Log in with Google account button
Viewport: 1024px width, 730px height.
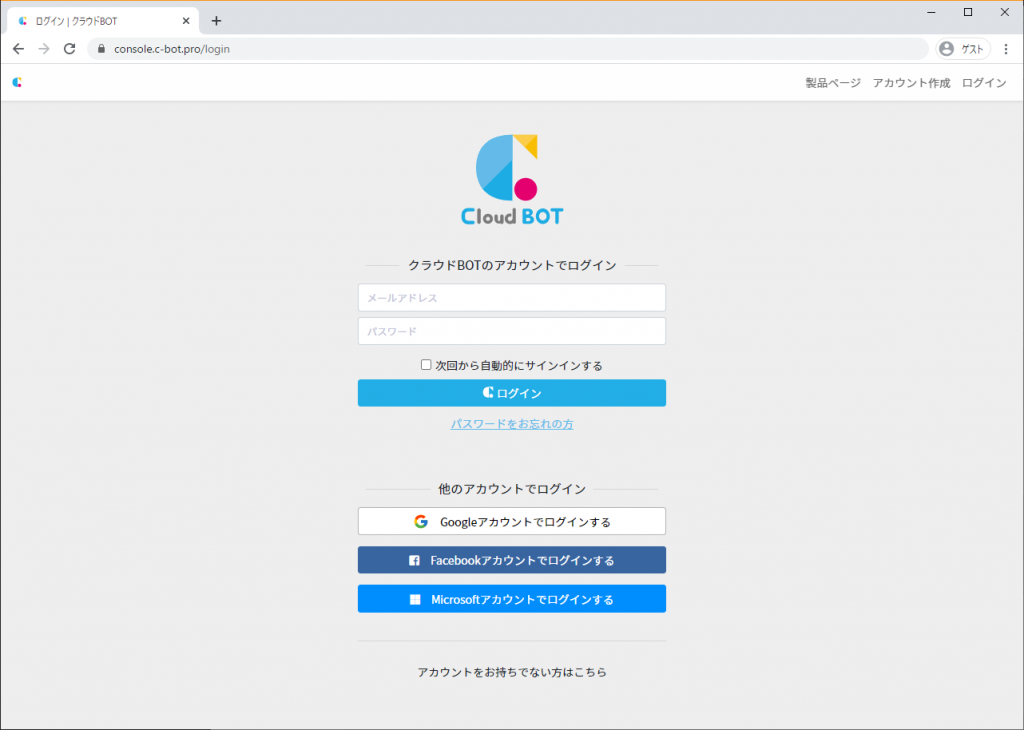511,522
